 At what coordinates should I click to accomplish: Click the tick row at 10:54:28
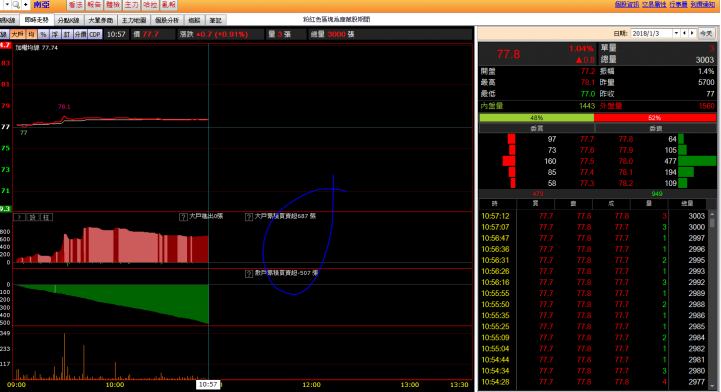(594, 382)
